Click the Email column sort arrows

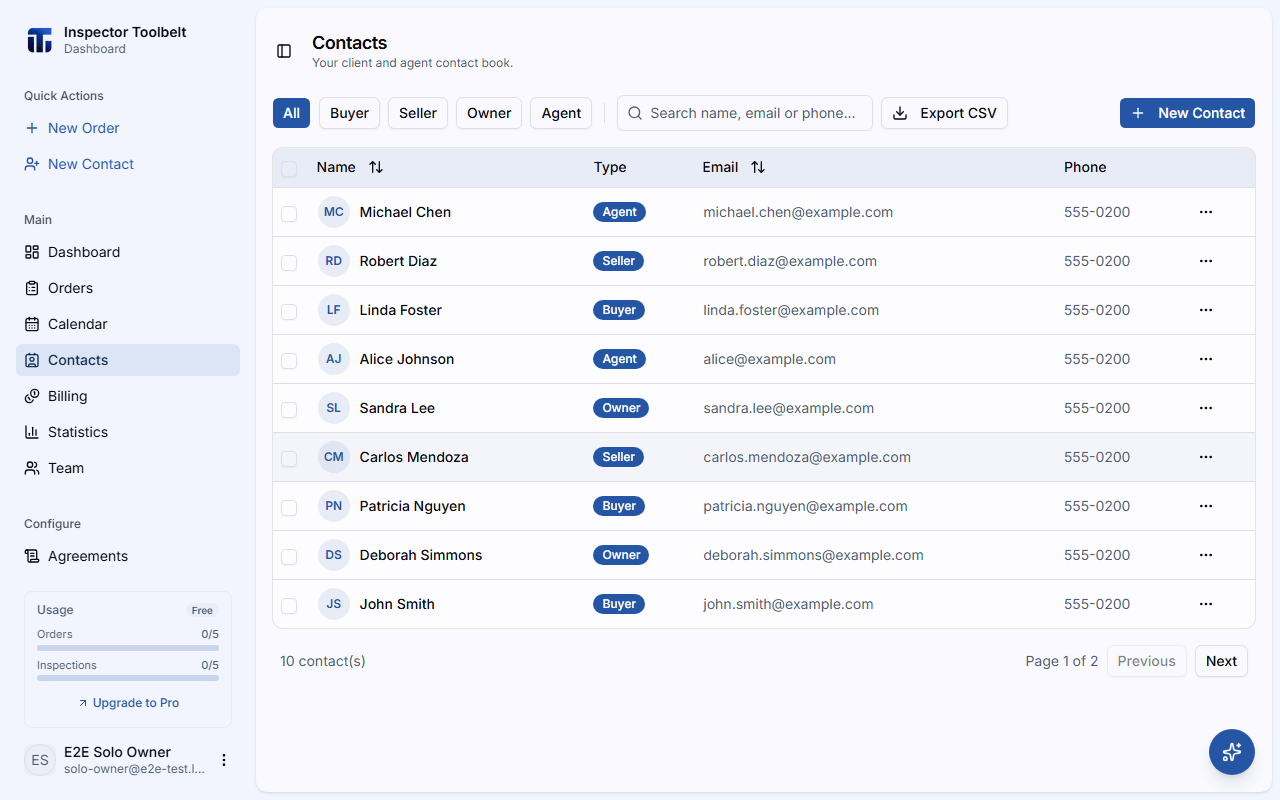click(758, 167)
